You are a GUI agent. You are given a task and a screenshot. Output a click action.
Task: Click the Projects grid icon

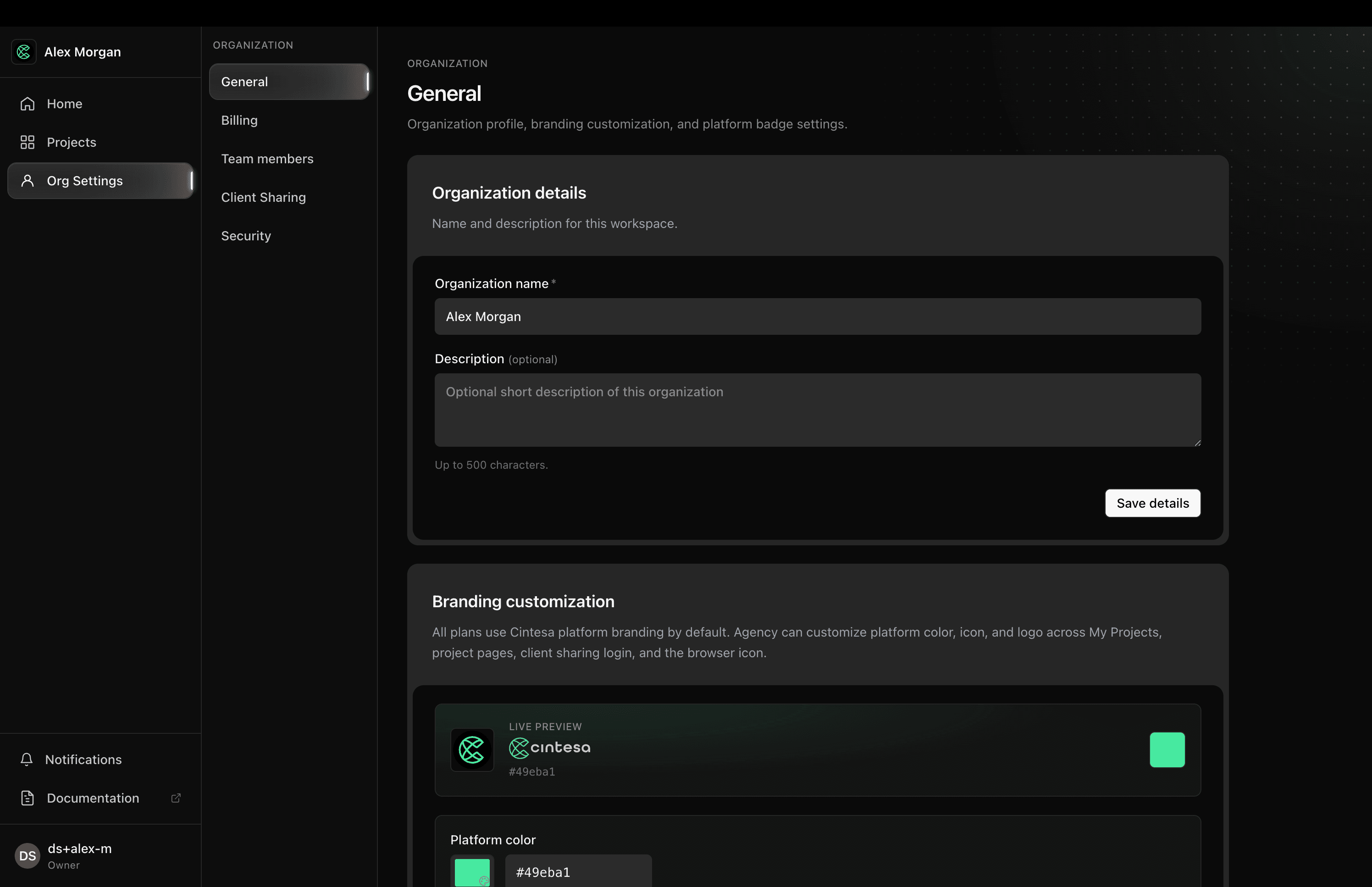28,142
